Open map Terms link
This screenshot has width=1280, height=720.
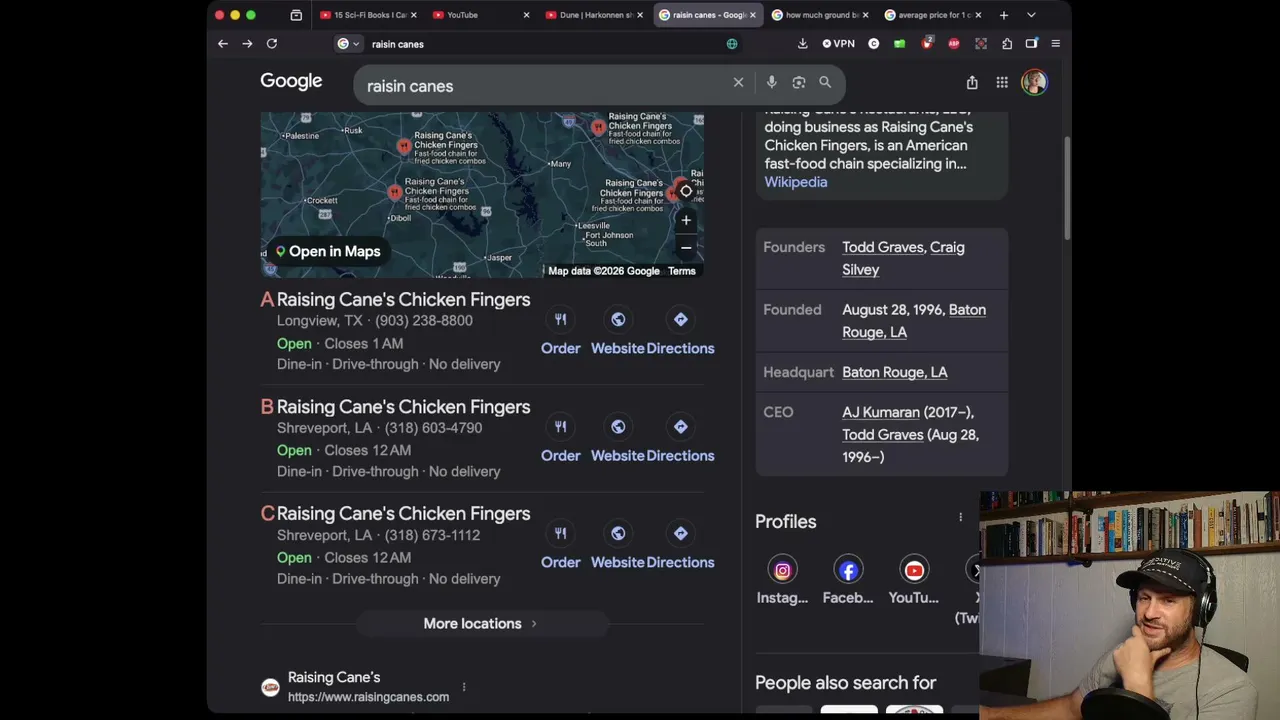click(x=681, y=271)
